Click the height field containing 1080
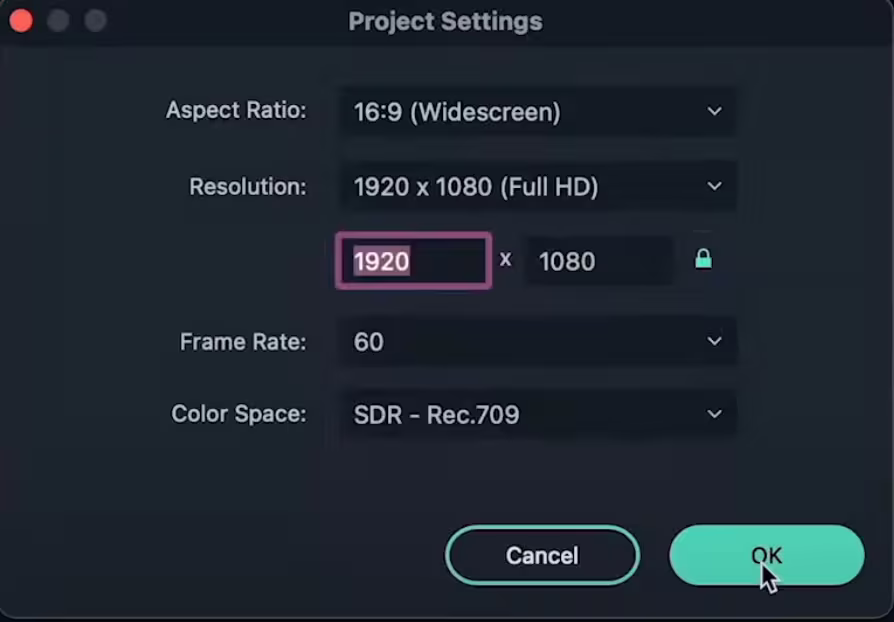The height and width of the screenshot is (622, 894). [598, 261]
